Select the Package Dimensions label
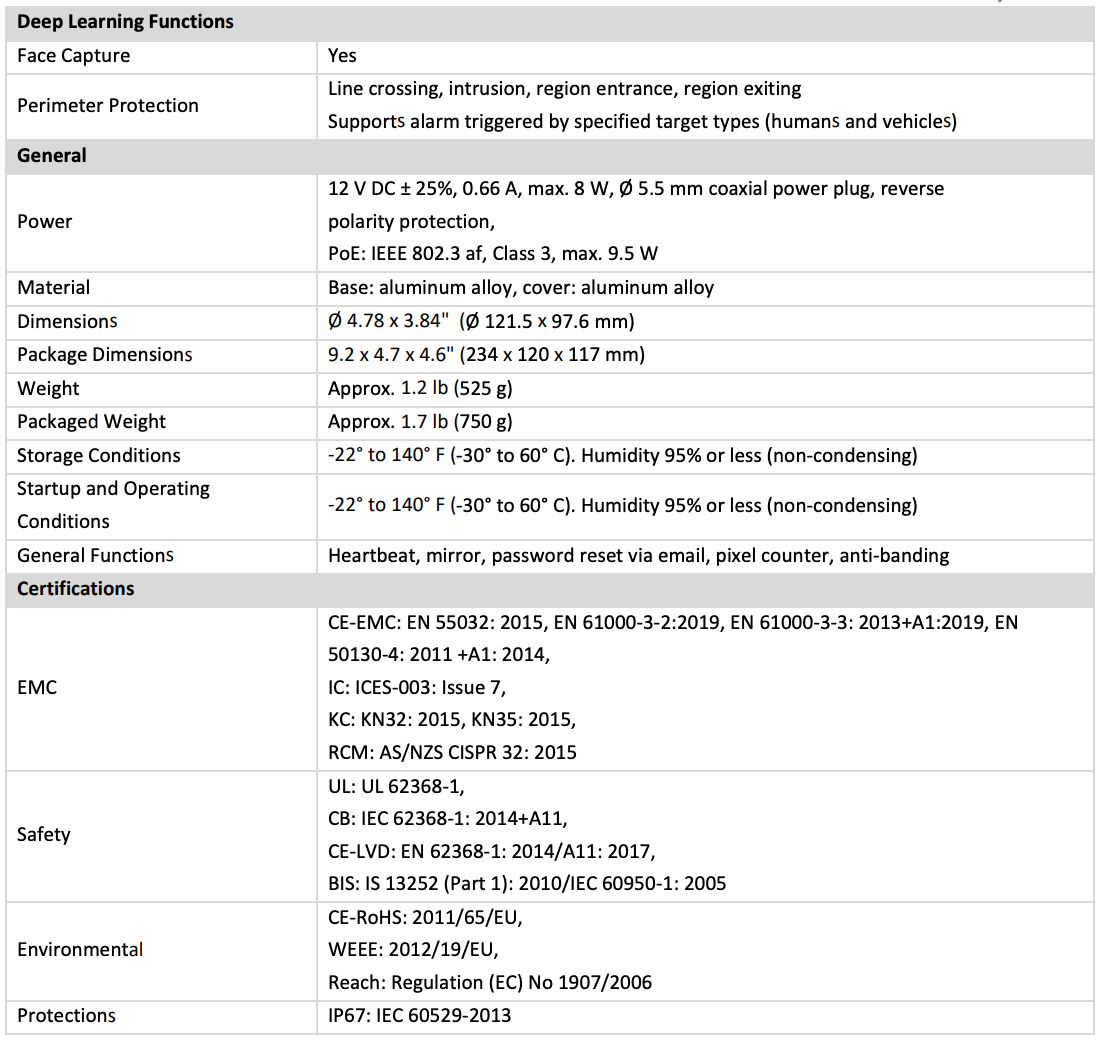Image resolution: width=1104 pixels, height=1046 pixels. [x=104, y=354]
